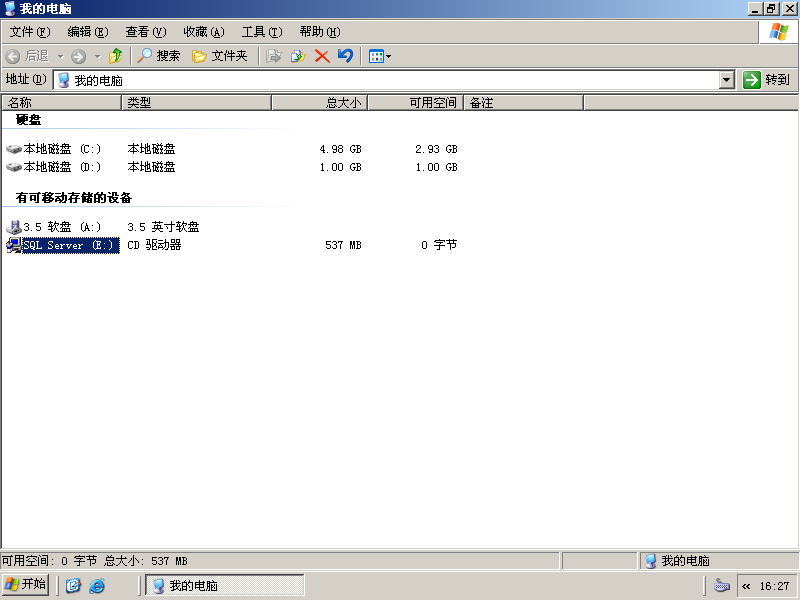
Task: Select the 本地磁盘 (C:) drive icon
Action: 14,149
